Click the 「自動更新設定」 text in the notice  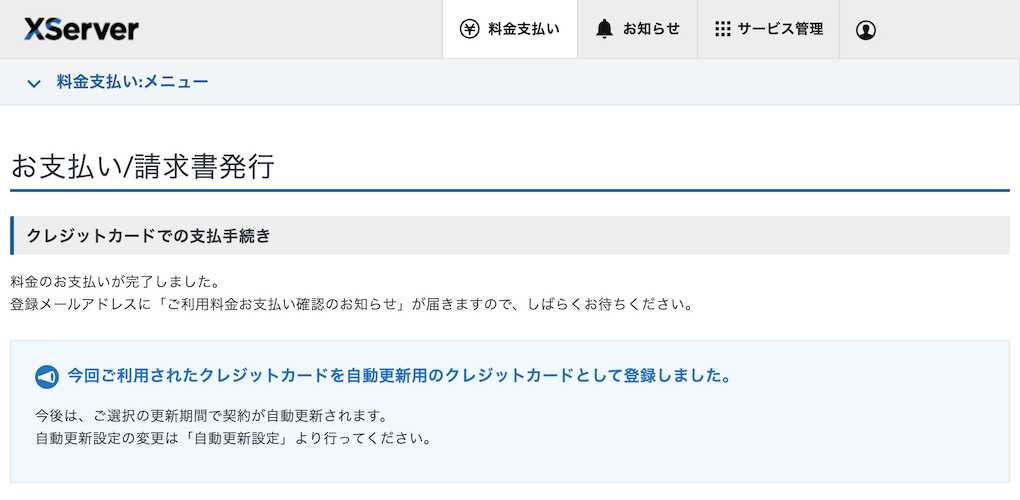point(239,438)
